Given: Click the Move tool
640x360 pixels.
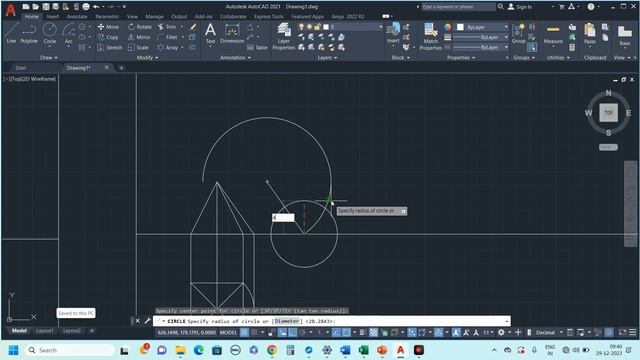Looking at the screenshot, I should (x=108, y=27).
